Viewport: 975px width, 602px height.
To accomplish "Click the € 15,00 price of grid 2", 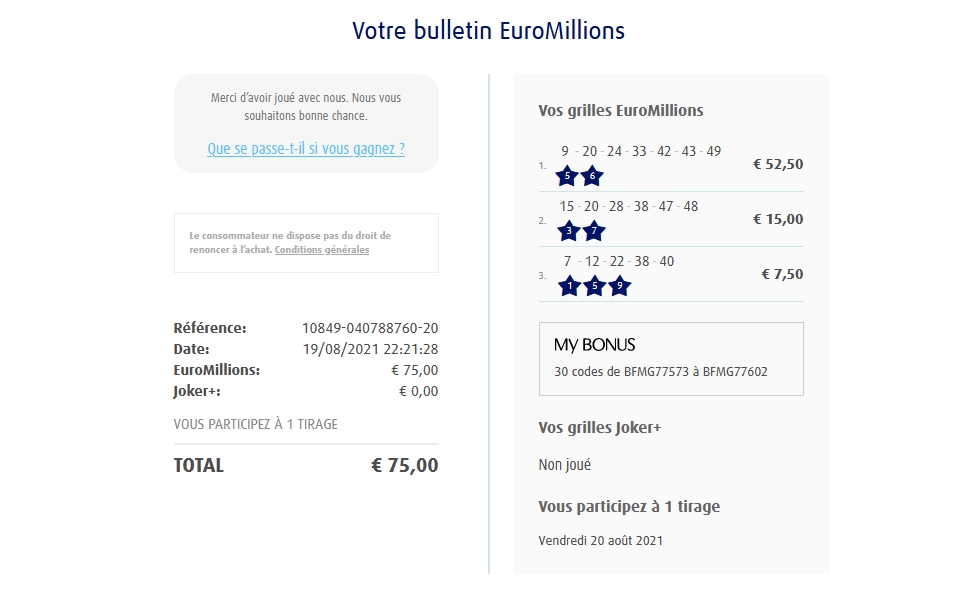I will [778, 220].
